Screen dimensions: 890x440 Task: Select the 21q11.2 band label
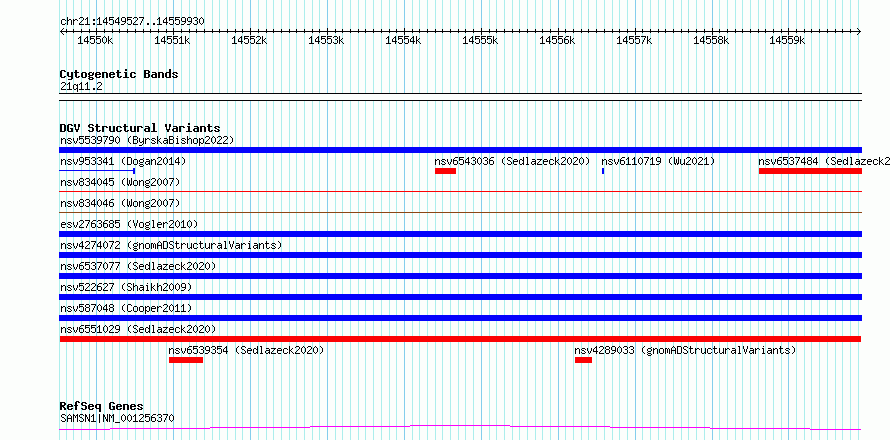coord(81,87)
